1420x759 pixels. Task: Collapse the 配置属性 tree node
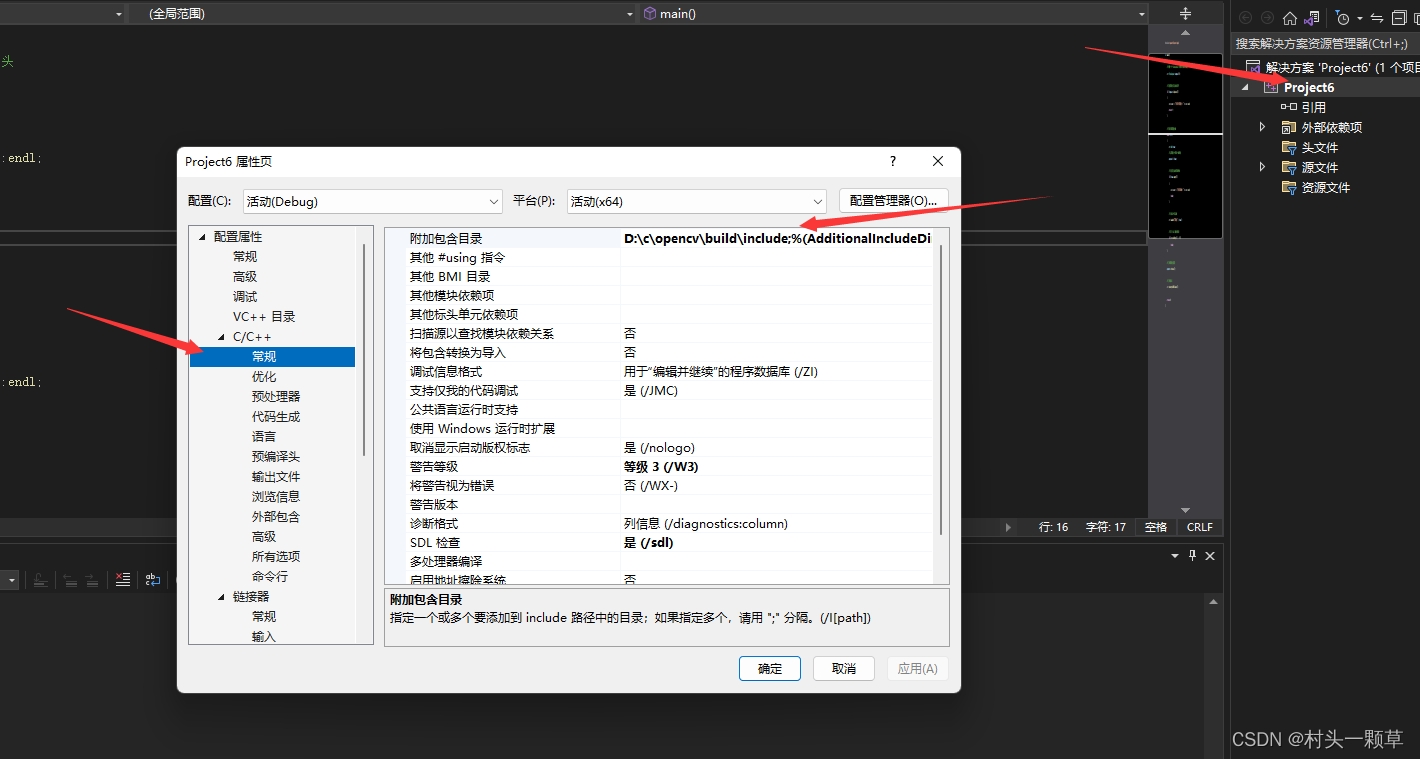point(202,237)
